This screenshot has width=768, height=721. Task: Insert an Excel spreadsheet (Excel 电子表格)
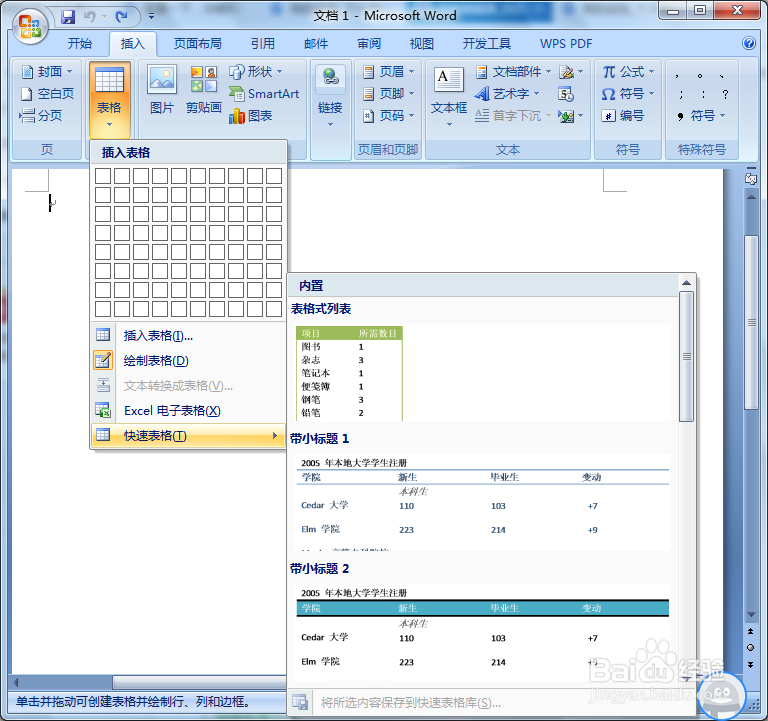(188, 410)
